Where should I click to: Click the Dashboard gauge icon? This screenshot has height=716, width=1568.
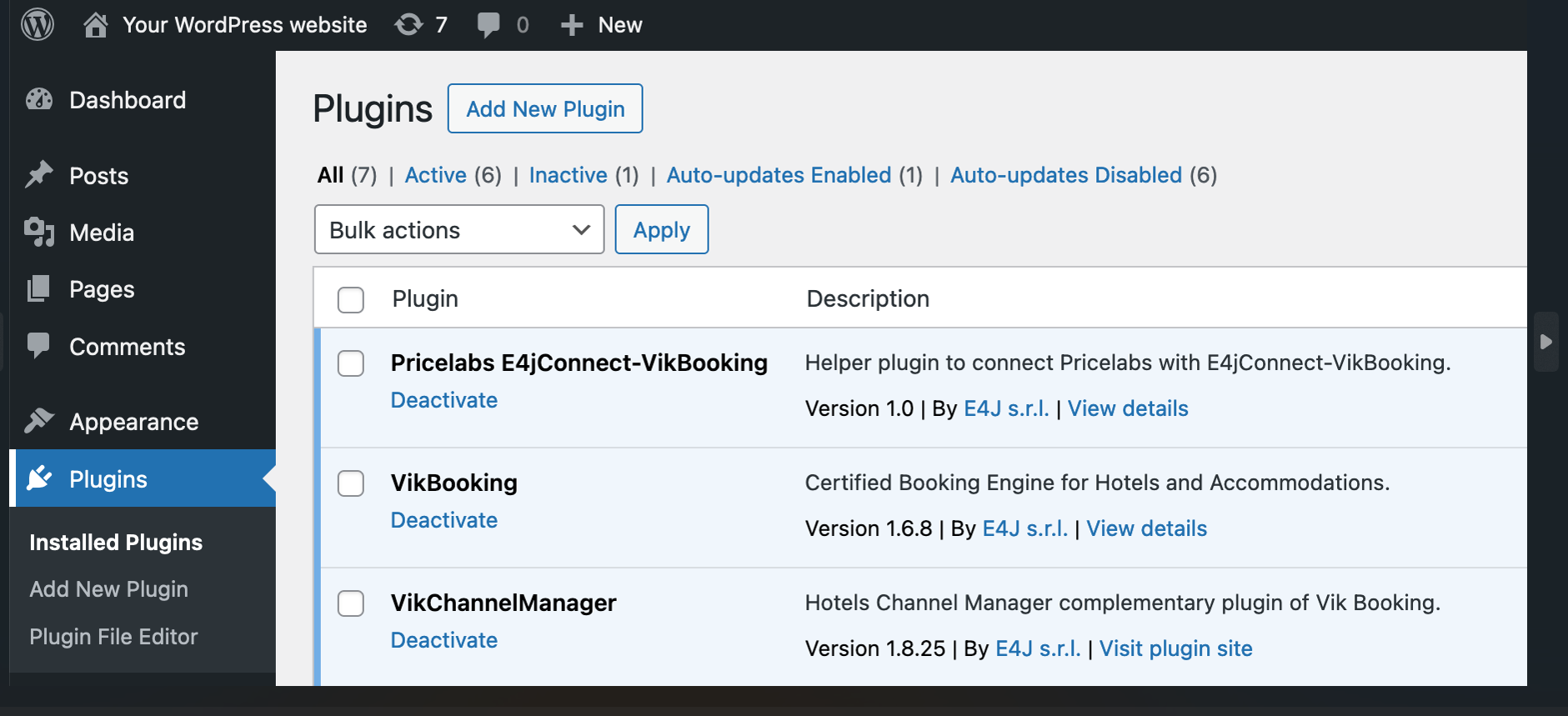click(x=39, y=100)
